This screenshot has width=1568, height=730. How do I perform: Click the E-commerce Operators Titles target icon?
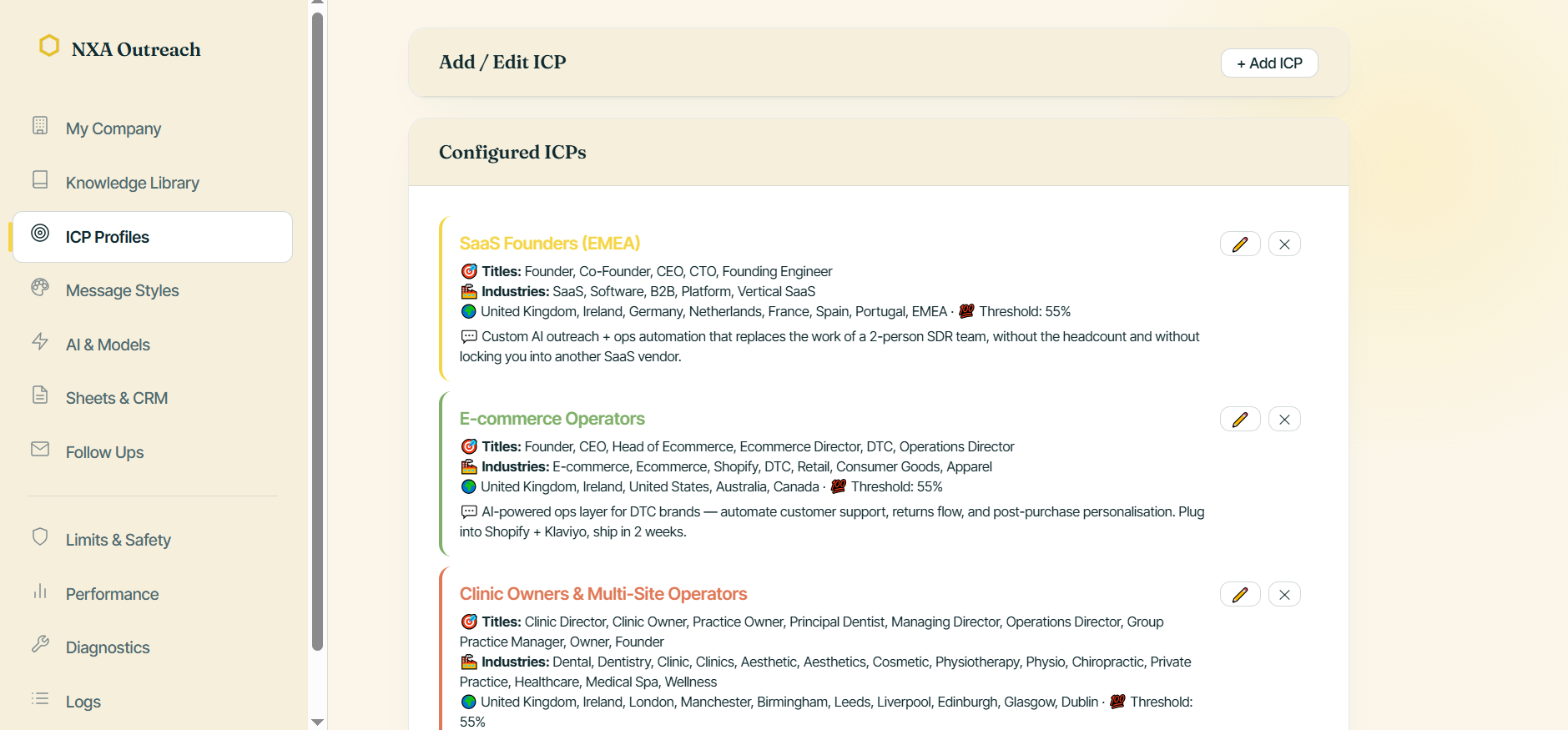pyautogui.click(x=469, y=446)
